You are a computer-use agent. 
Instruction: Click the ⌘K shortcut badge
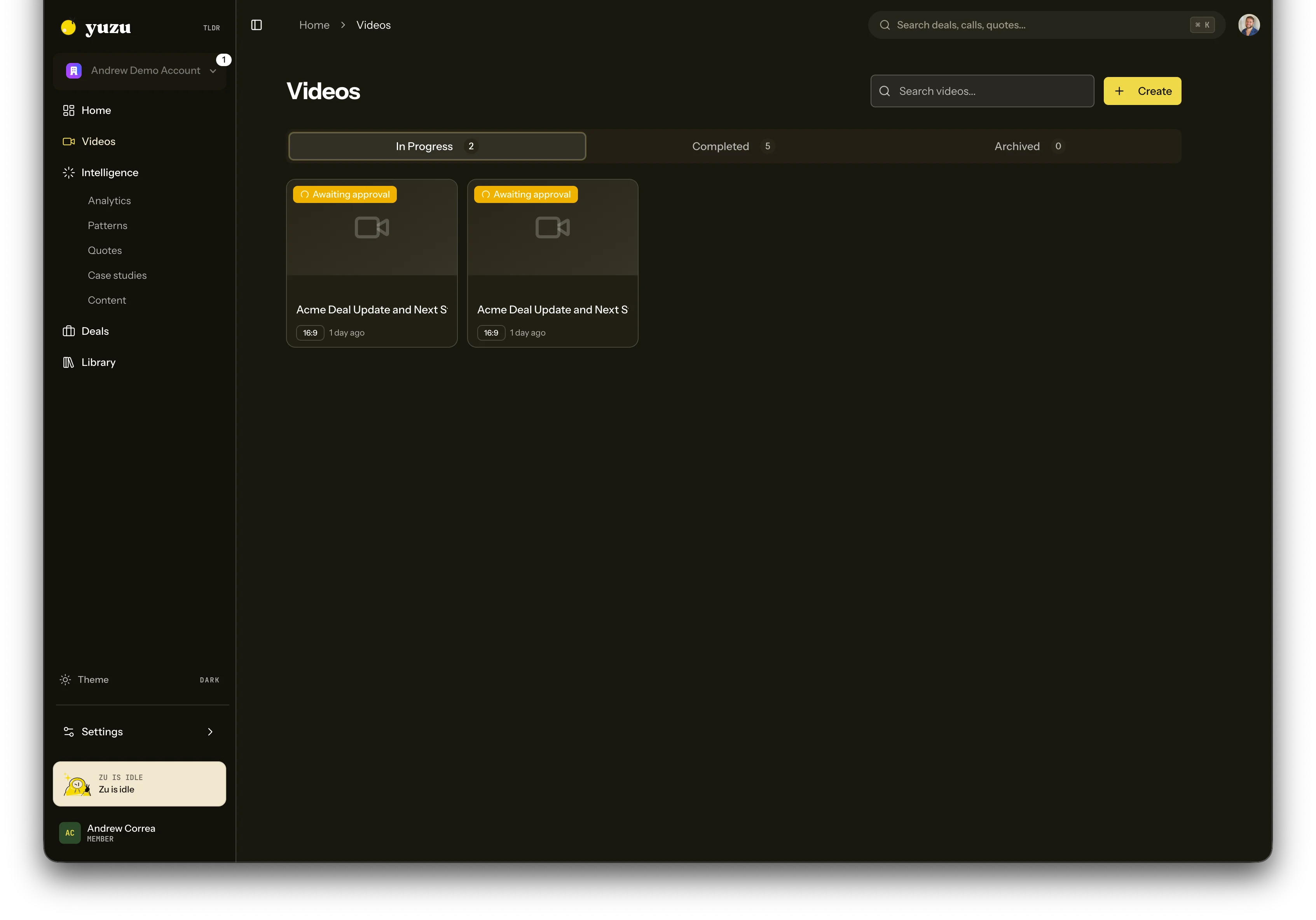(x=1203, y=24)
